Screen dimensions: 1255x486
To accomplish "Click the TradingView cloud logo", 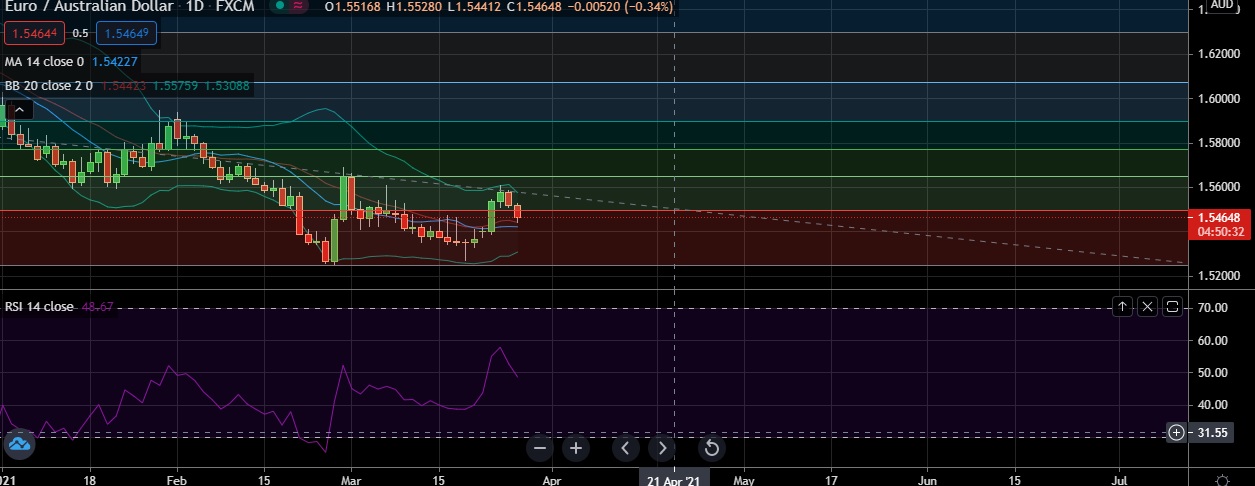I will 19,445.
